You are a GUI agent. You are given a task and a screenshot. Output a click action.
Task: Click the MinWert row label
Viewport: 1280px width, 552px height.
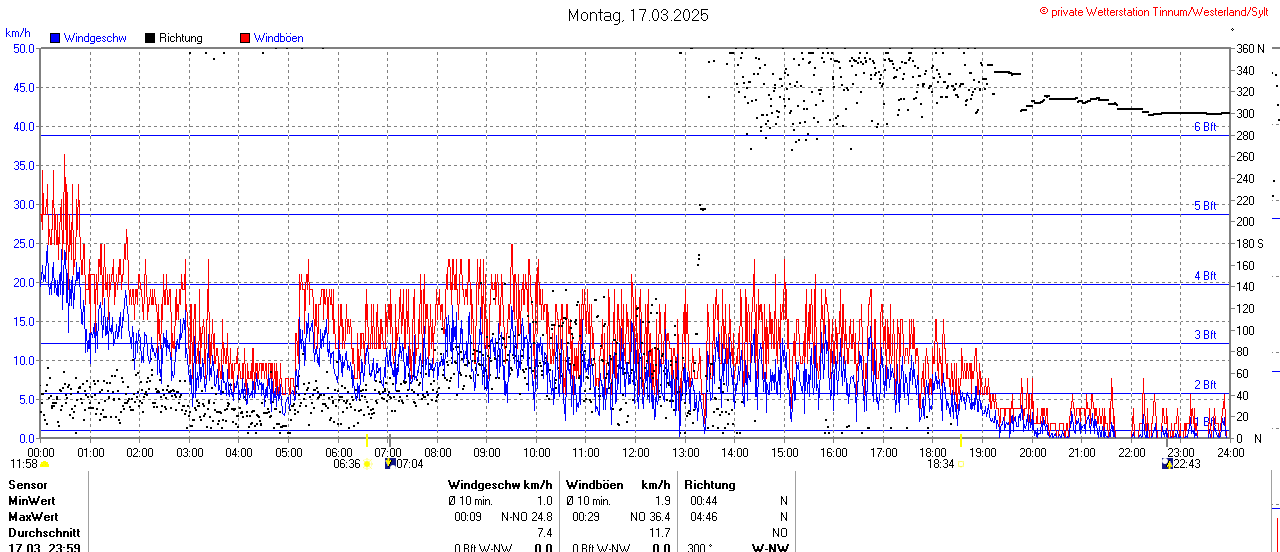pos(32,501)
